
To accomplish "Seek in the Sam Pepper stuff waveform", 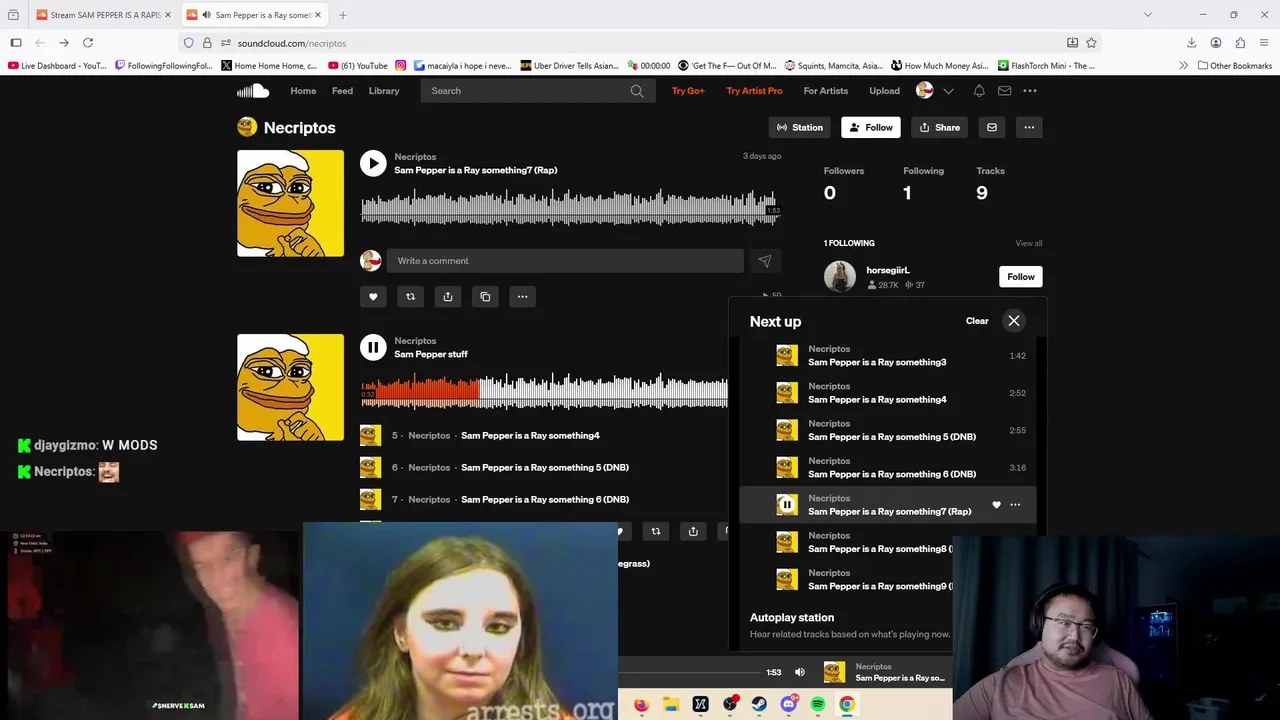I will pos(544,391).
